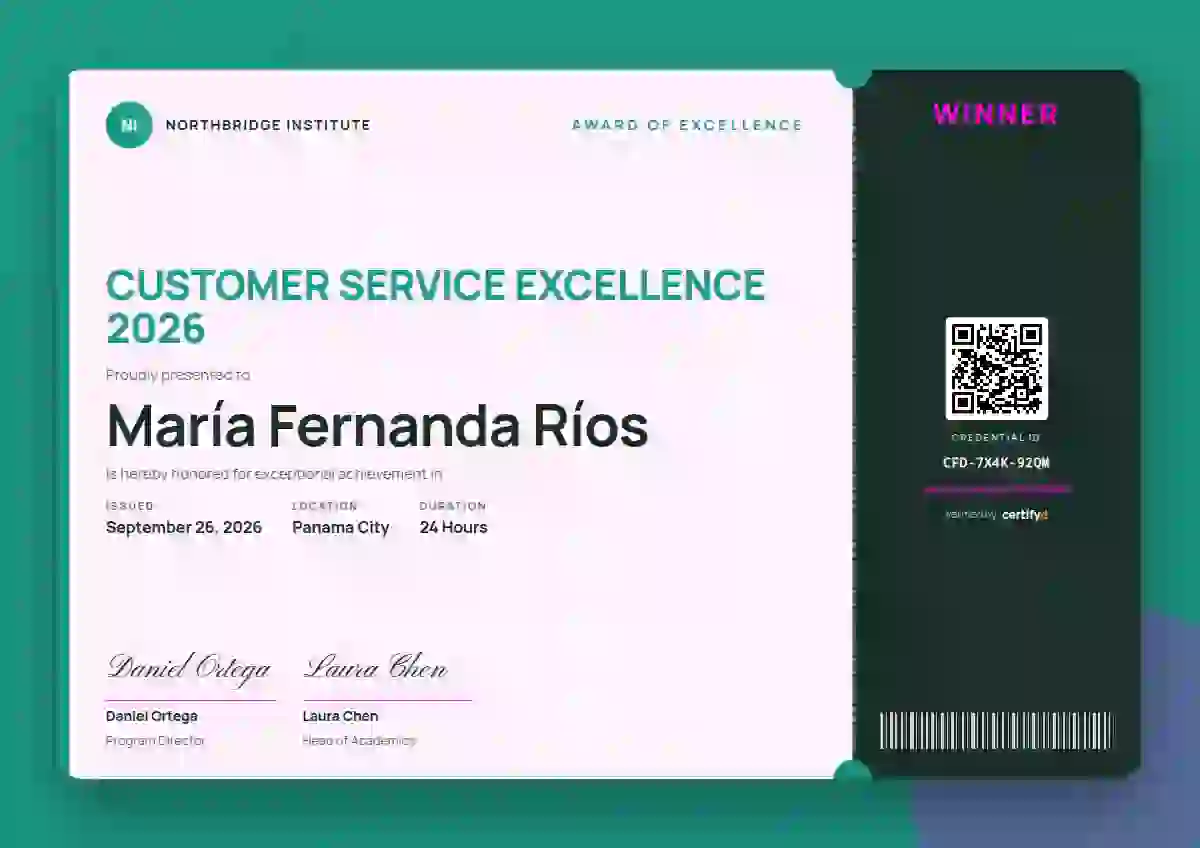Click the date September 26, 2026
This screenshot has width=1200, height=848.
[x=184, y=527]
